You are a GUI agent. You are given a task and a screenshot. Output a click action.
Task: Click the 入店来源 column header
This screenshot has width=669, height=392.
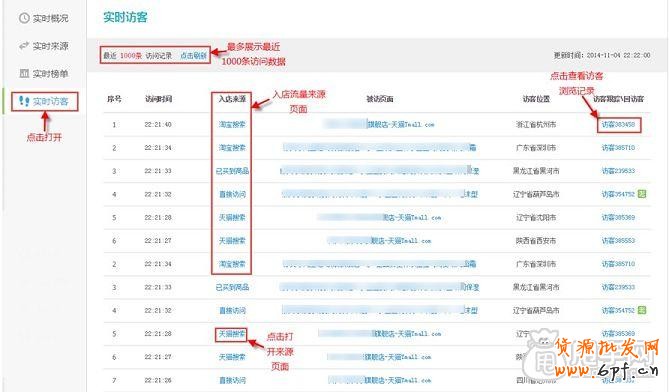pos(232,99)
